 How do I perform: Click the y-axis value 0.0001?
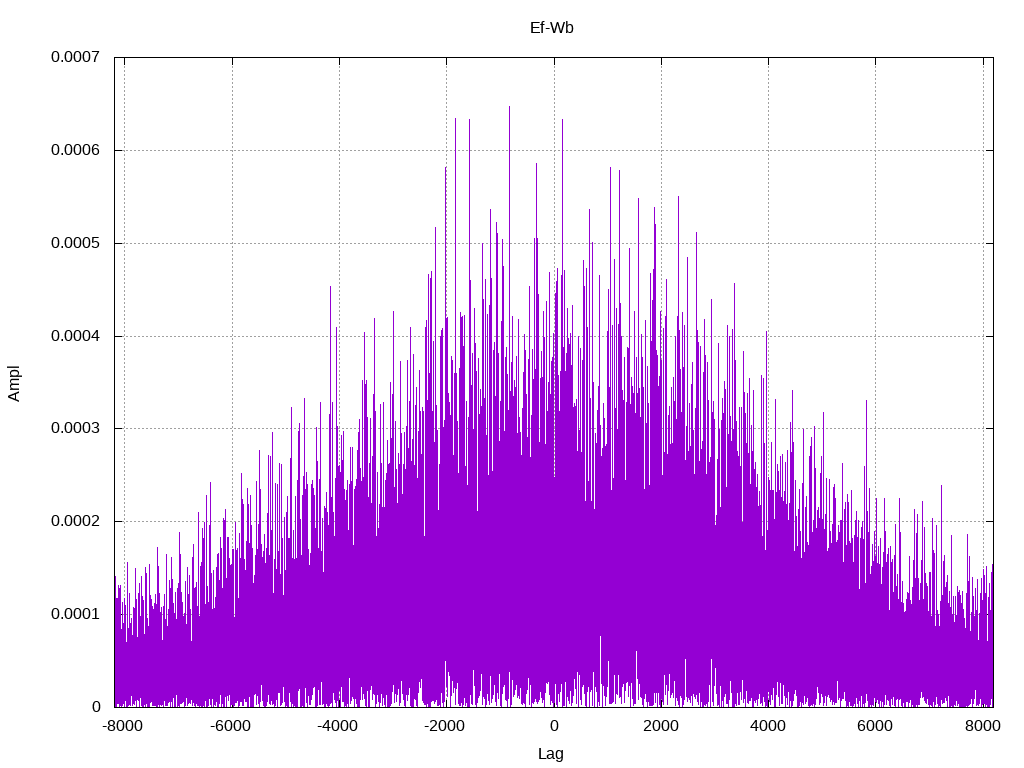(76, 614)
